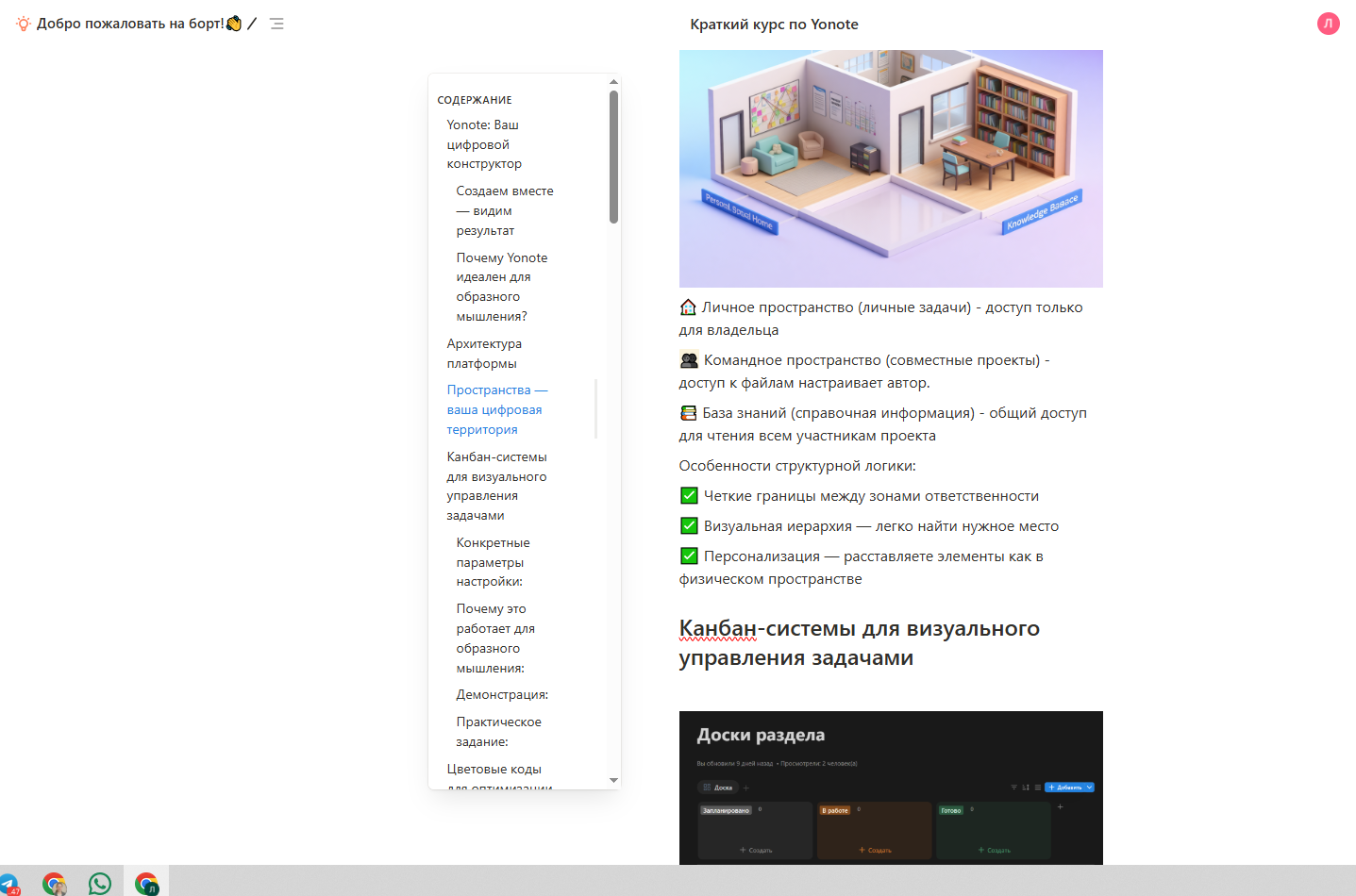The width and height of the screenshot is (1356, 896).
Task: Click the line starting "Персонализация — расставляете элементы"
Action: [862, 568]
